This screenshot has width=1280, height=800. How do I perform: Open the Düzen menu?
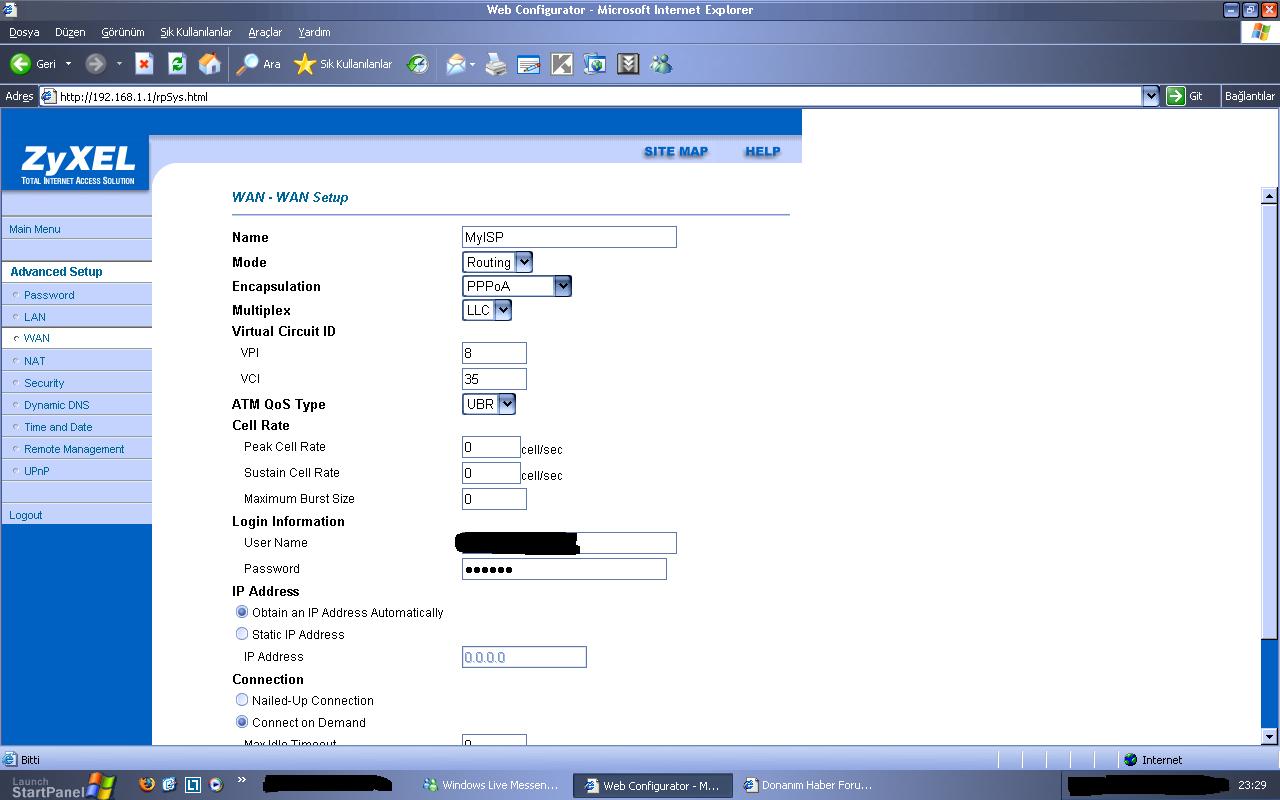[x=70, y=32]
